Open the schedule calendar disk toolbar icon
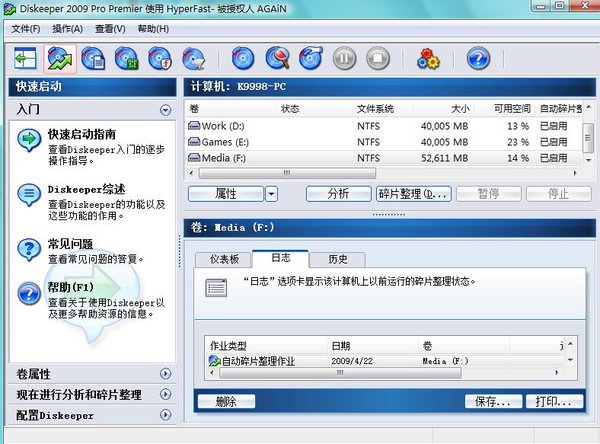The width and height of the screenshot is (600, 444). (127, 59)
